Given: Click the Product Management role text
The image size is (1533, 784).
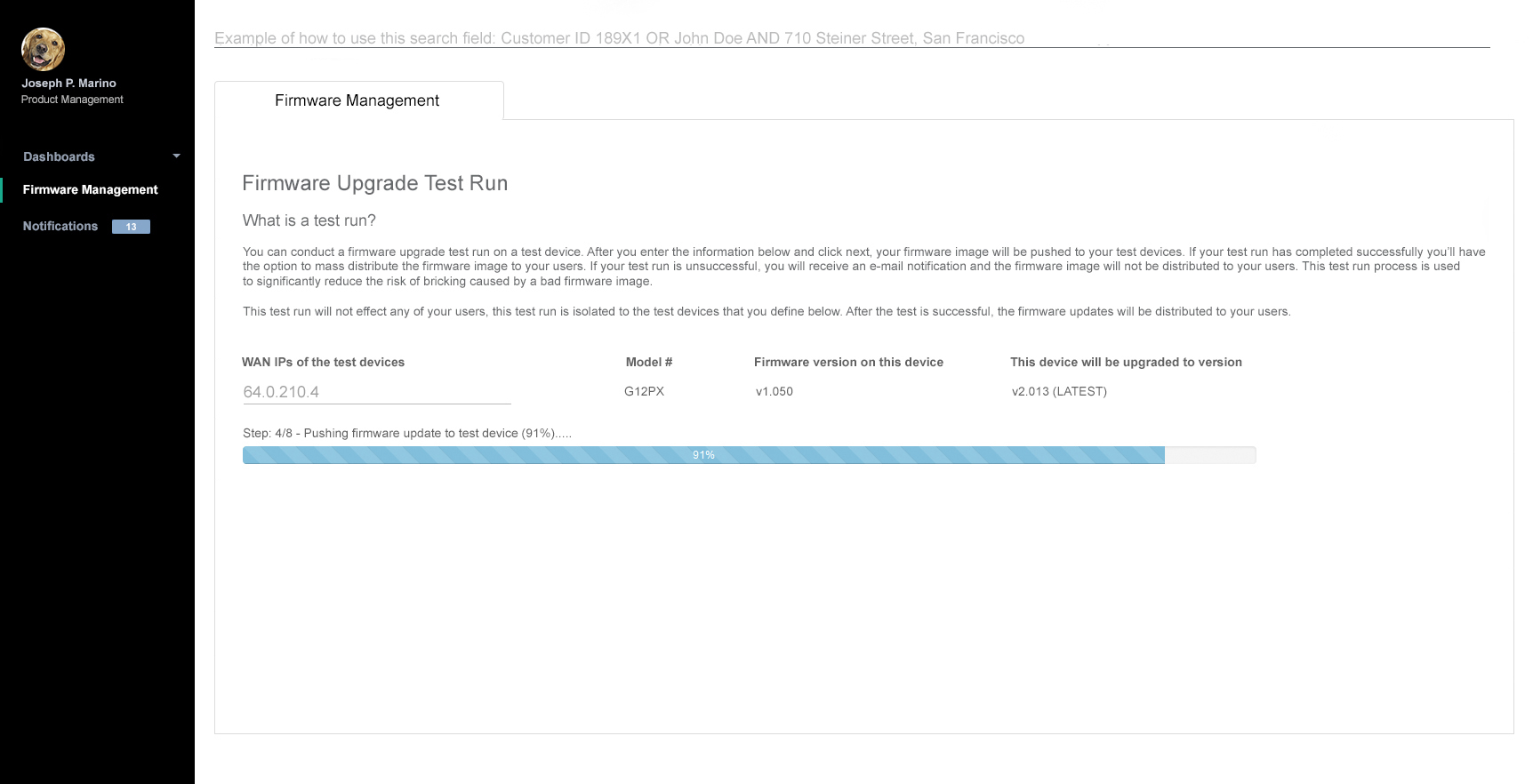Looking at the screenshot, I should click(x=72, y=100).
